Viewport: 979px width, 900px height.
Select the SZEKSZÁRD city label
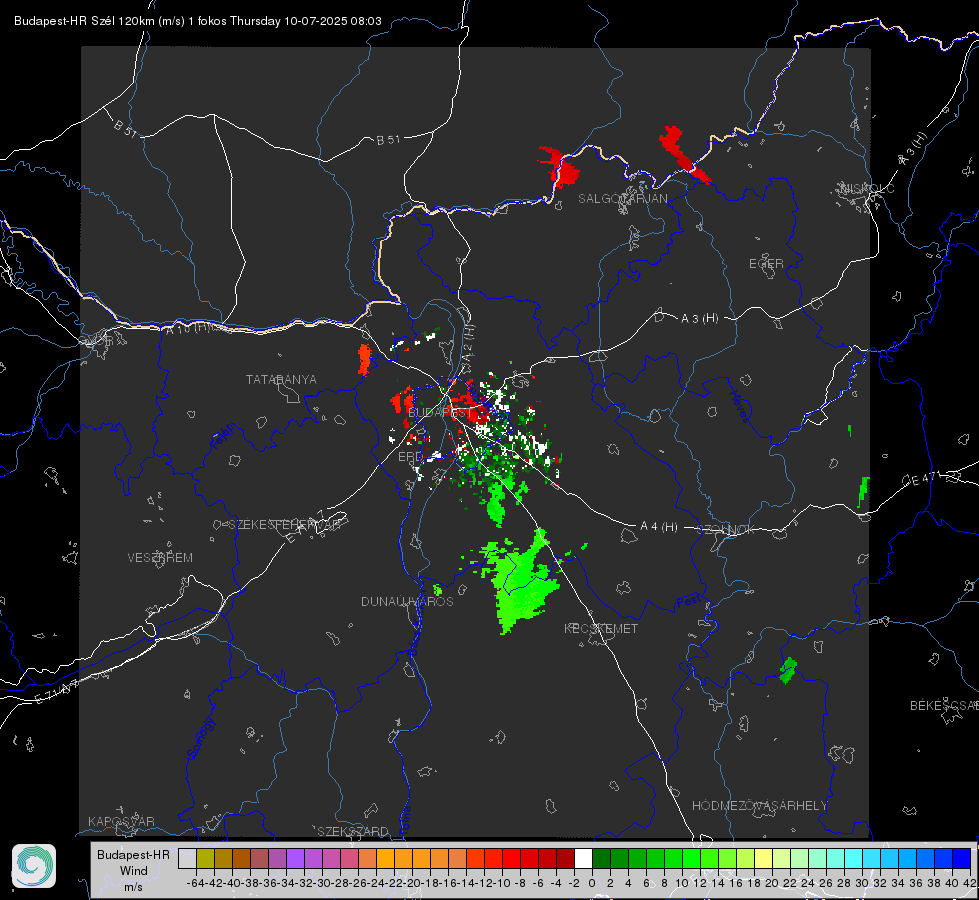353,831
